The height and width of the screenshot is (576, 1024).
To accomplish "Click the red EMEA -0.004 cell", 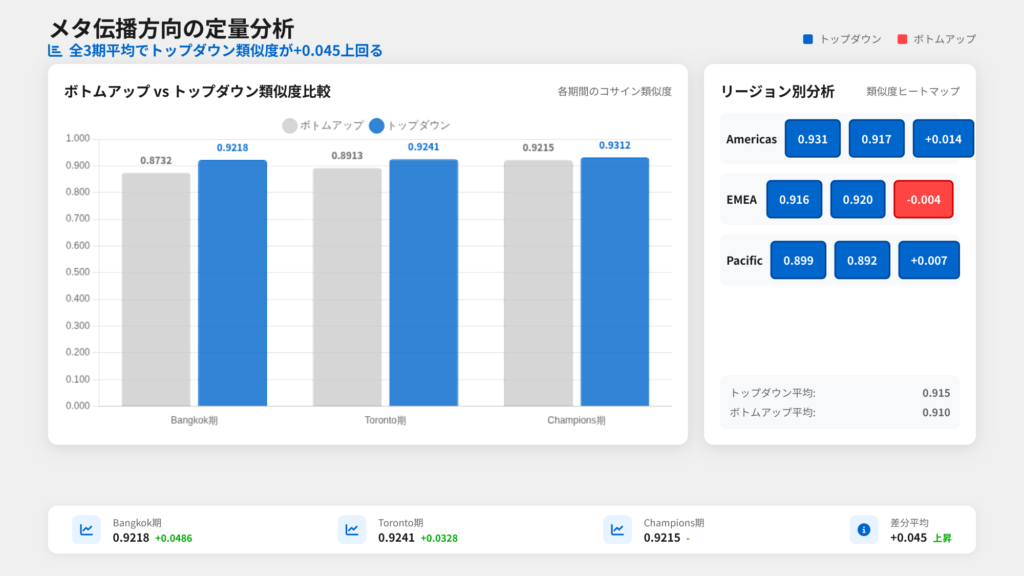I will 923,199.
